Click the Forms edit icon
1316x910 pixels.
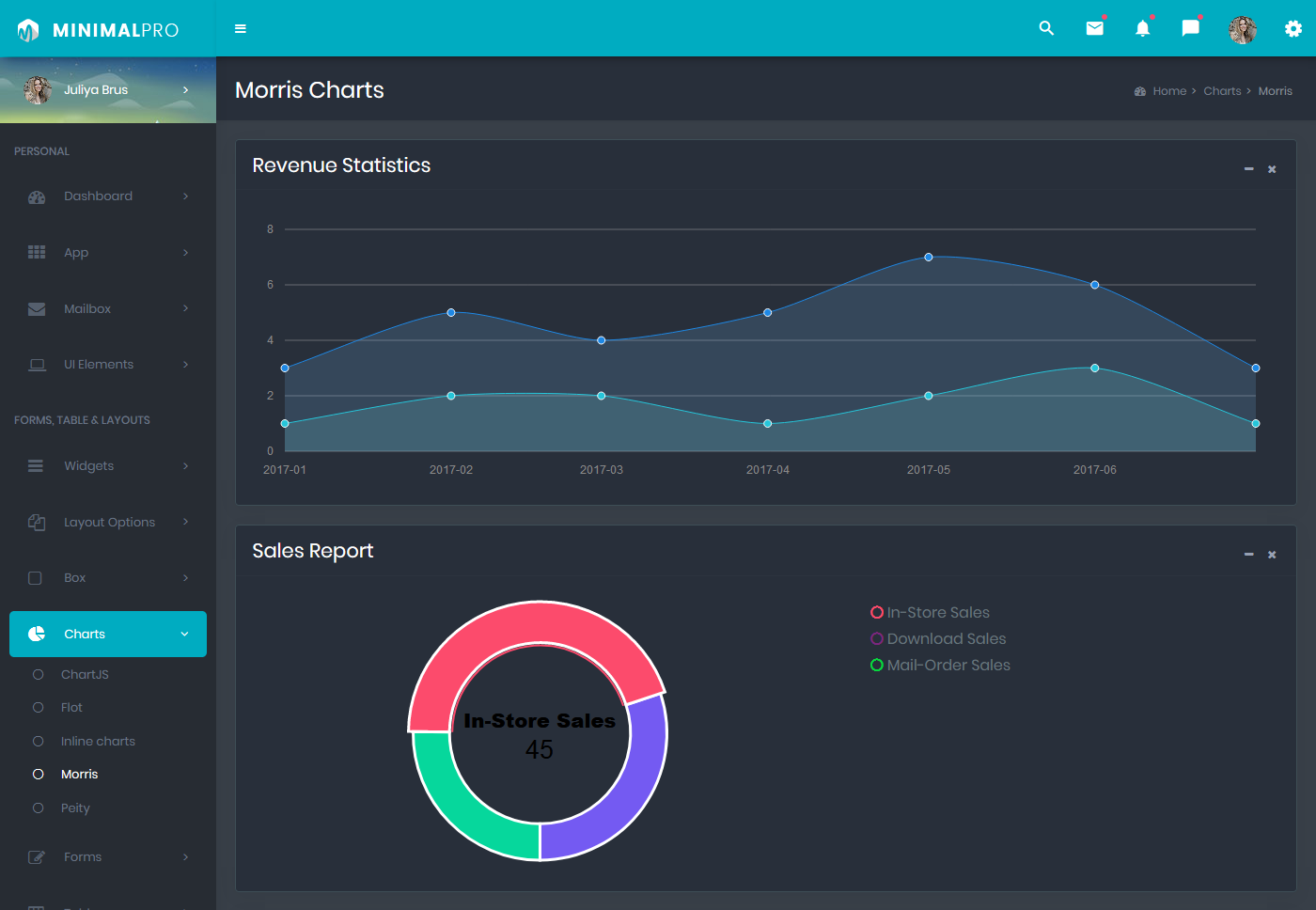(x=37, y=856)
